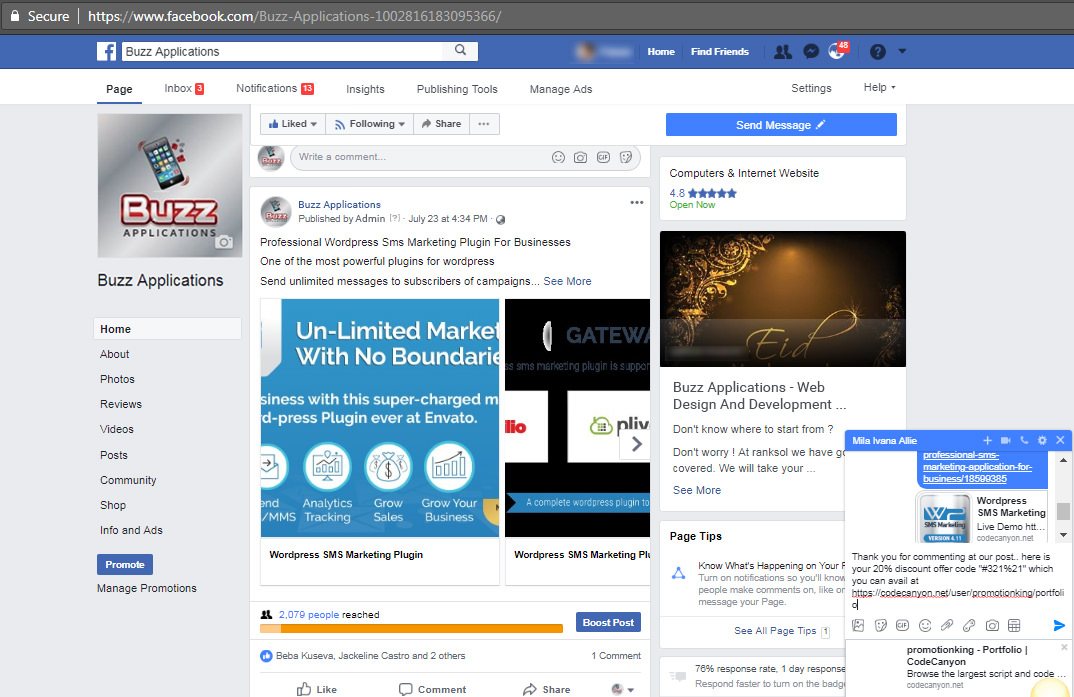
Task: Open the Eid ad image thumbnail
Action: point(783,299)
